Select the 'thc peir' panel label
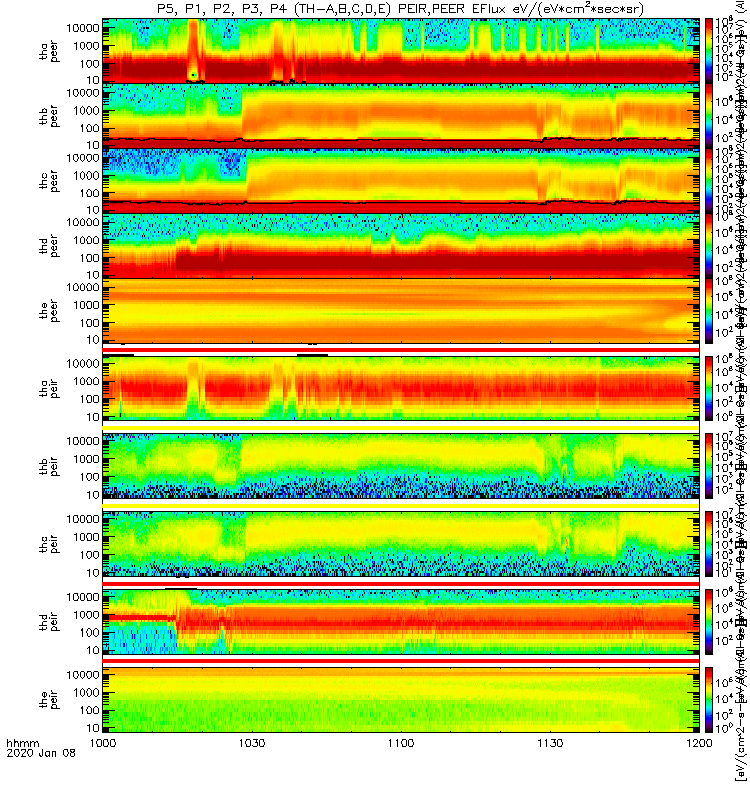This screenshot has height=800, width=750. pyautogui.click(x=49, y=543)
